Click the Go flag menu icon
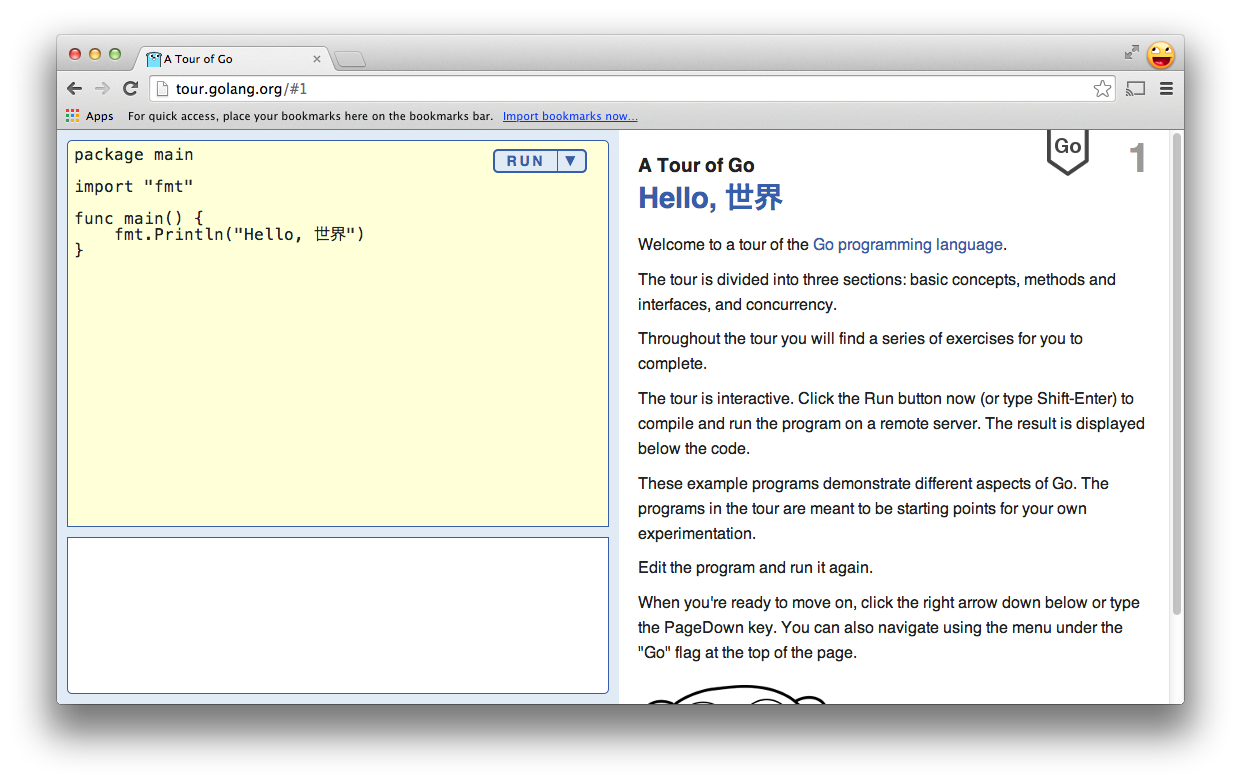This screenshot has height=783, width=1241. (x=1067, y=150)
